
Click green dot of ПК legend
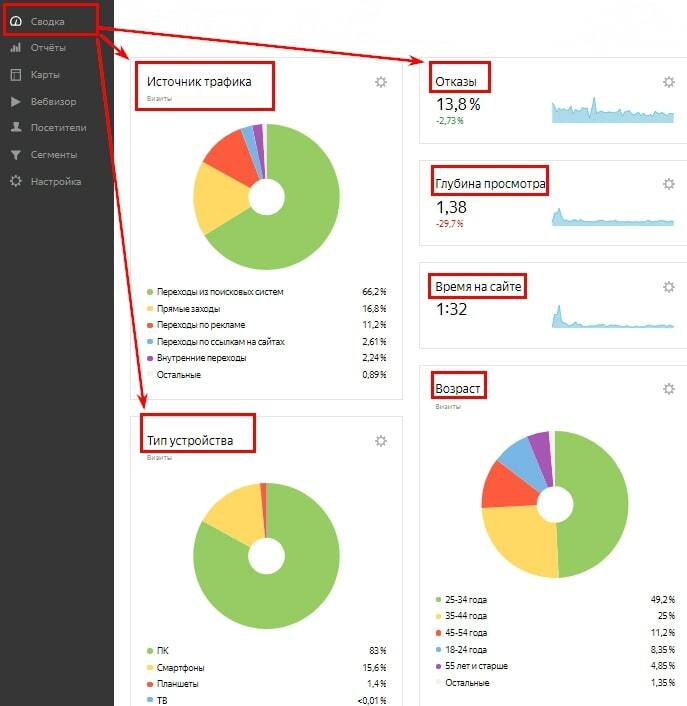150,651
